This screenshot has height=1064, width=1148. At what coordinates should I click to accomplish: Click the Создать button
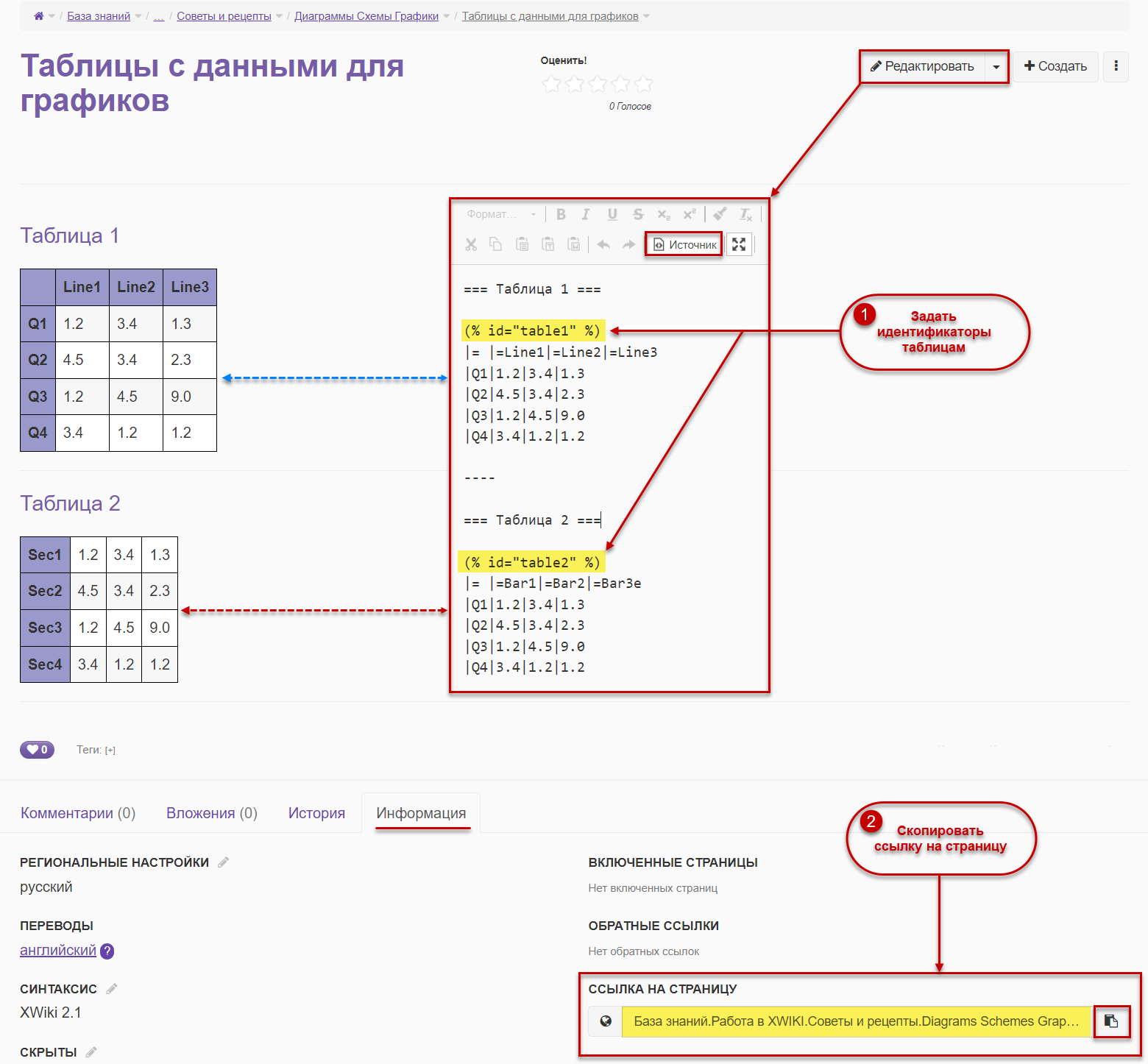tap(1055, 67)
